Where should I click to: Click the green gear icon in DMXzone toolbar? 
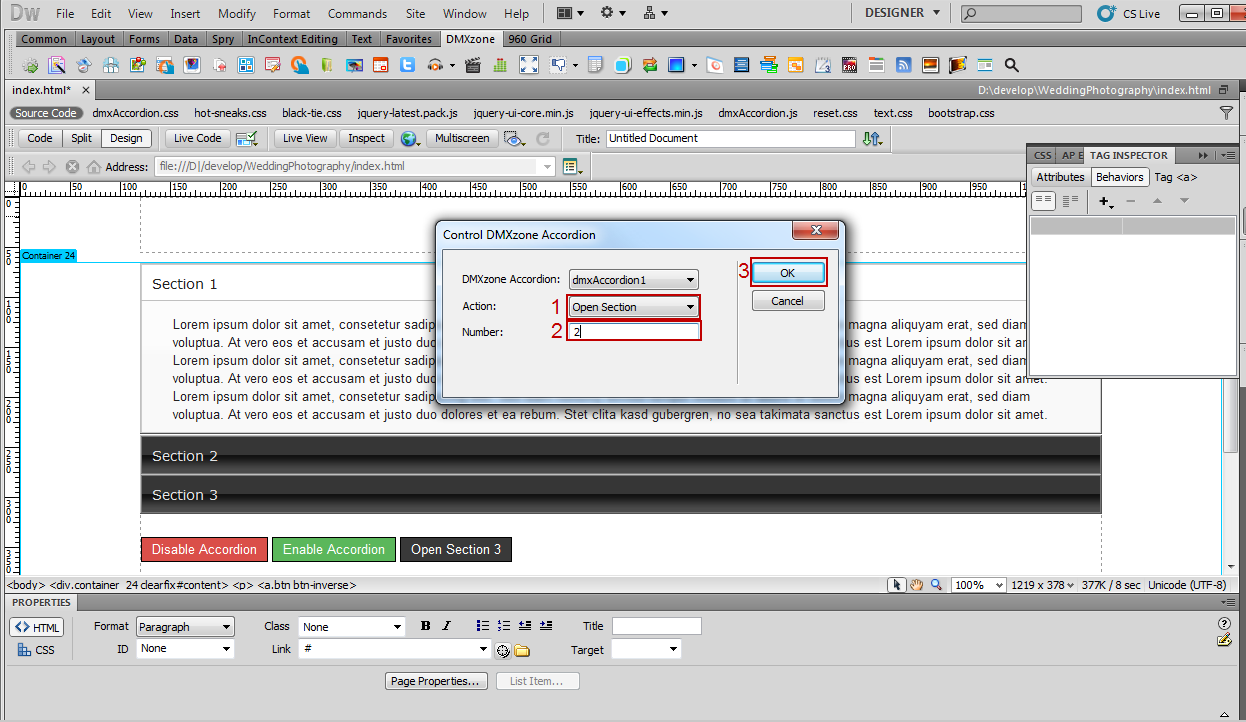tap(31, 65)
